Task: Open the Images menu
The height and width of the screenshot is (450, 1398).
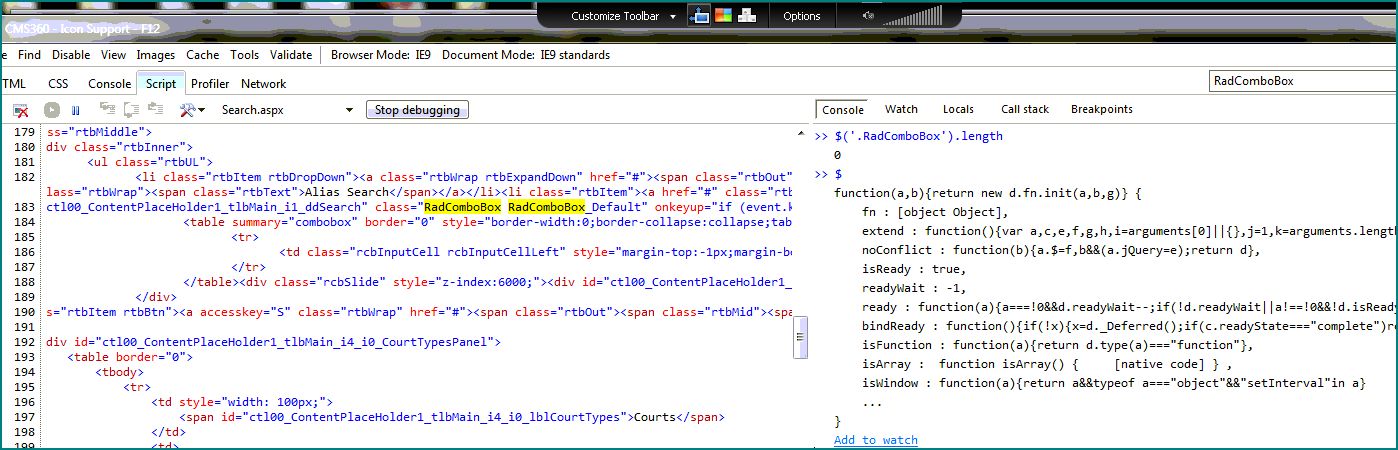Action: click(156, 55)
